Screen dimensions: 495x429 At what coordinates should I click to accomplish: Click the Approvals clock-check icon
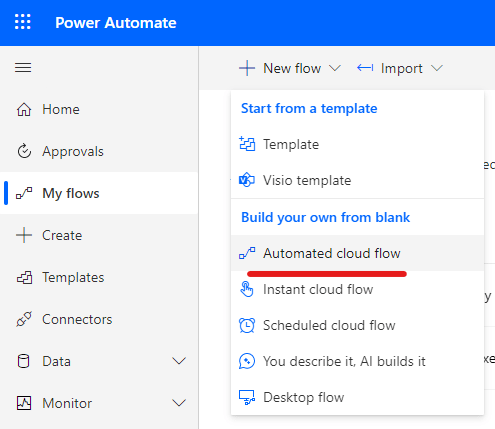[x=24, y=151]
